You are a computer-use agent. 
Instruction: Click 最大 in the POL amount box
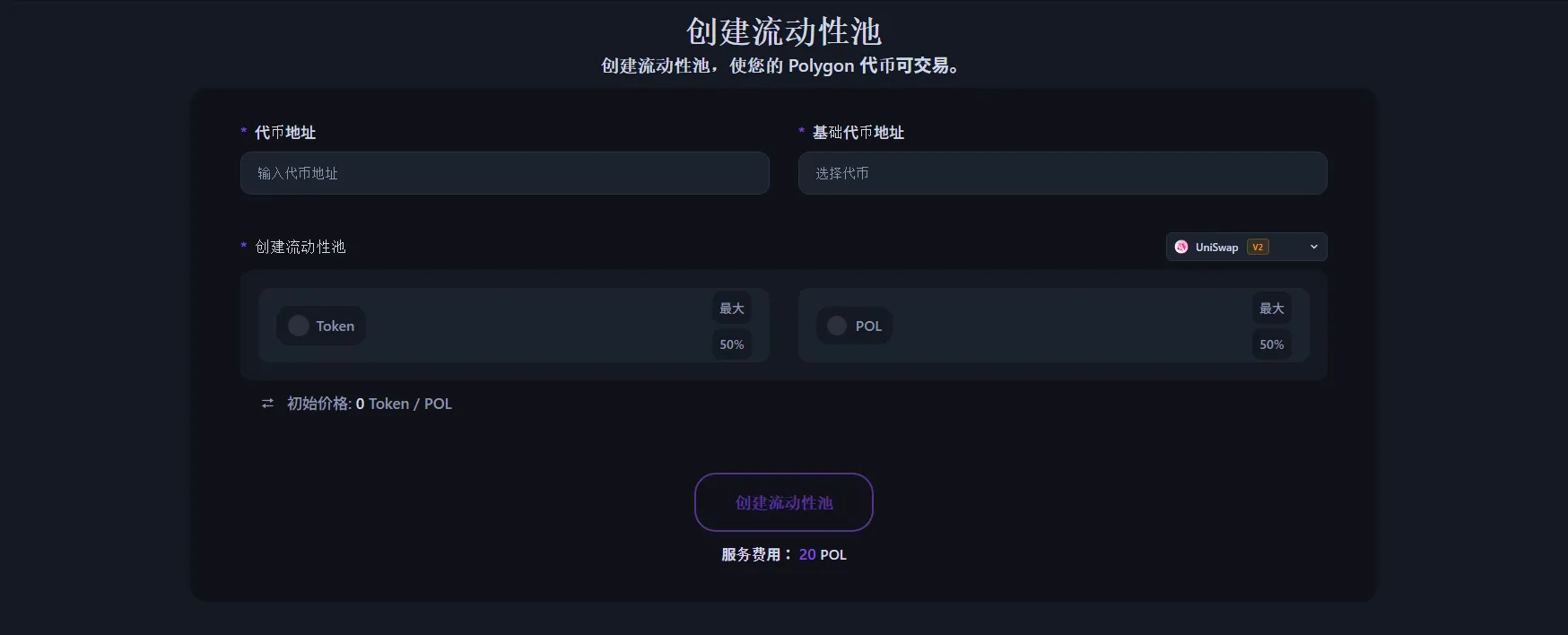pyautogui.click(x=1271, y=309)
